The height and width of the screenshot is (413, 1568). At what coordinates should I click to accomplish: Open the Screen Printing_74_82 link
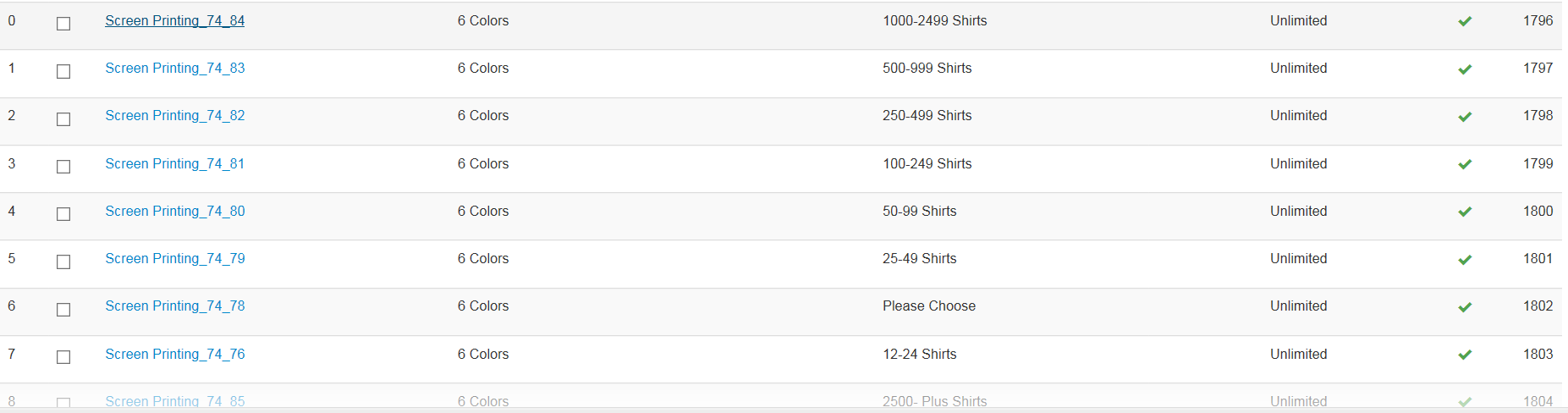[x=174, y=115]
